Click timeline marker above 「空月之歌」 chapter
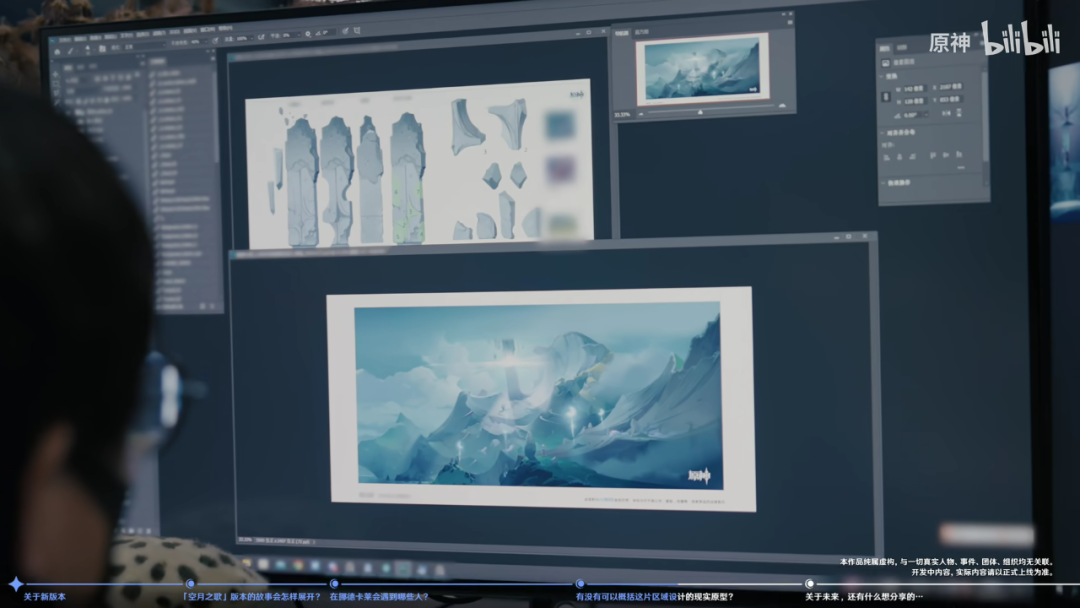1080x608 pixels. pos(190,584)
